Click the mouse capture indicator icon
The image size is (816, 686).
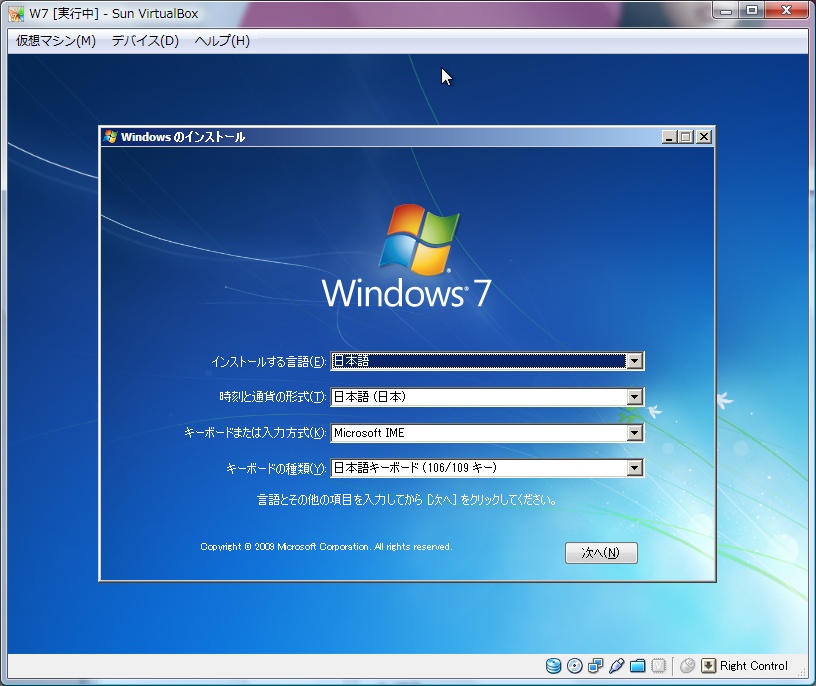(687, 666)
